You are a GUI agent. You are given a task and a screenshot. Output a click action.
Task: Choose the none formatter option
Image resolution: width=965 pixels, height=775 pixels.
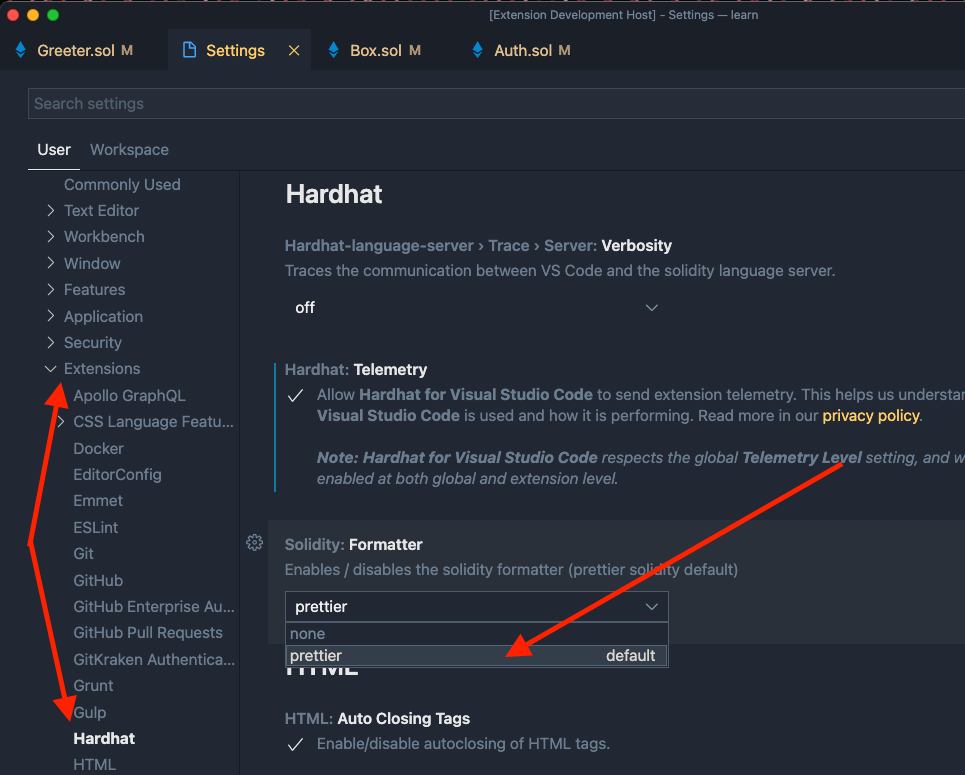click(x=476, y=633)
